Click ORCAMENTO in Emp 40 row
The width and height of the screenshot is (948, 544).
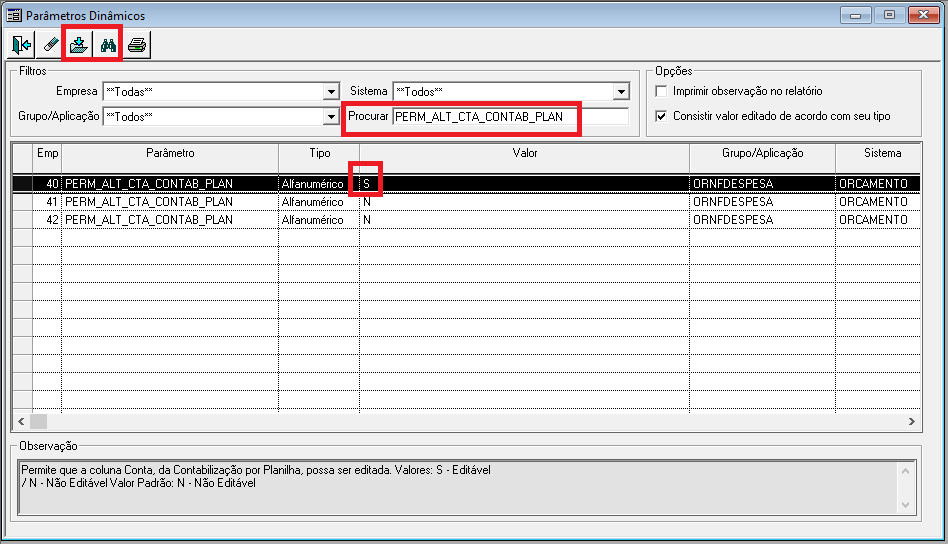pyautogui.click(x=878, y=184)
